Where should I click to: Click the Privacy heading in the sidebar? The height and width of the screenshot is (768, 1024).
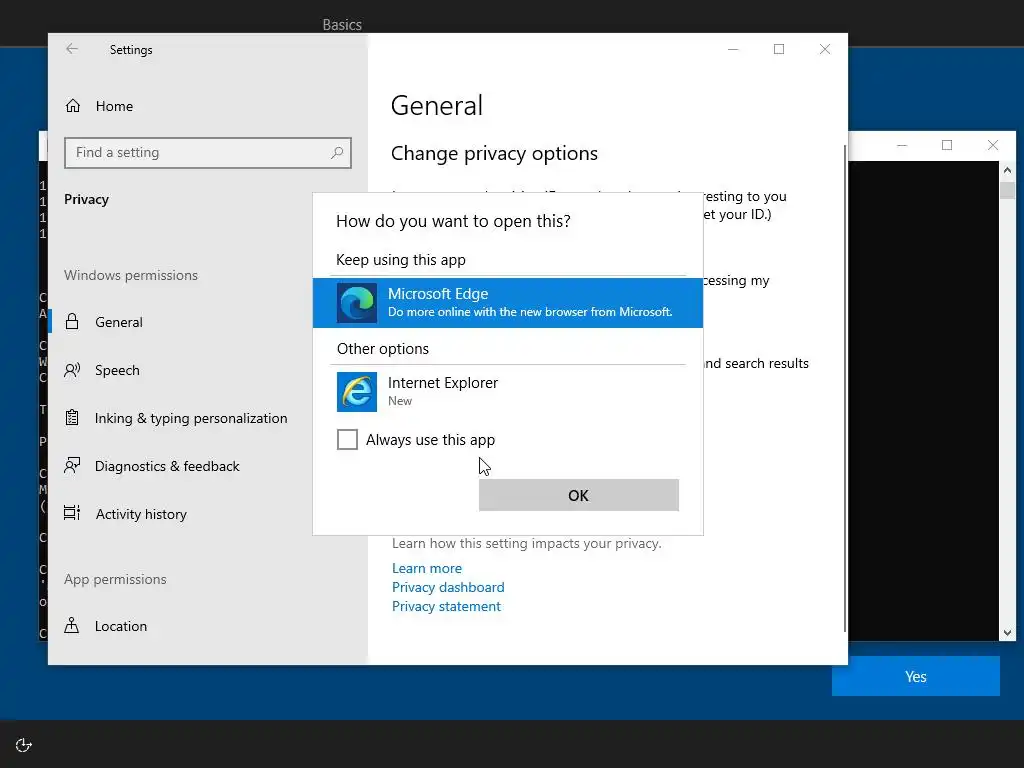(86, 199)
